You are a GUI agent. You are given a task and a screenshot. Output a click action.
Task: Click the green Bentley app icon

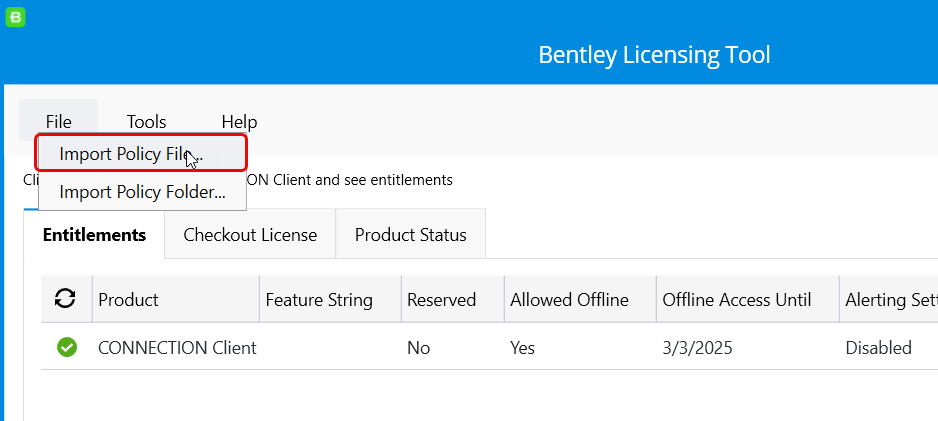pyautogui.click(x=16, y=17)
